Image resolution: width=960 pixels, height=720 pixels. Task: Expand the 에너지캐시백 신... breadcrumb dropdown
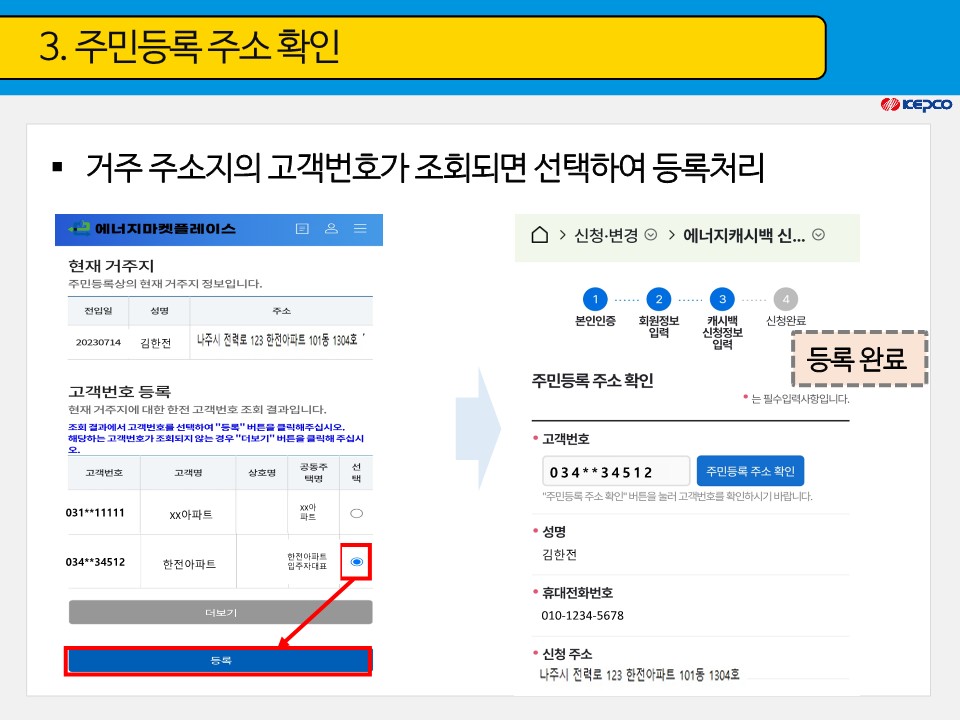pyautogui.click(x=818, y=237)
